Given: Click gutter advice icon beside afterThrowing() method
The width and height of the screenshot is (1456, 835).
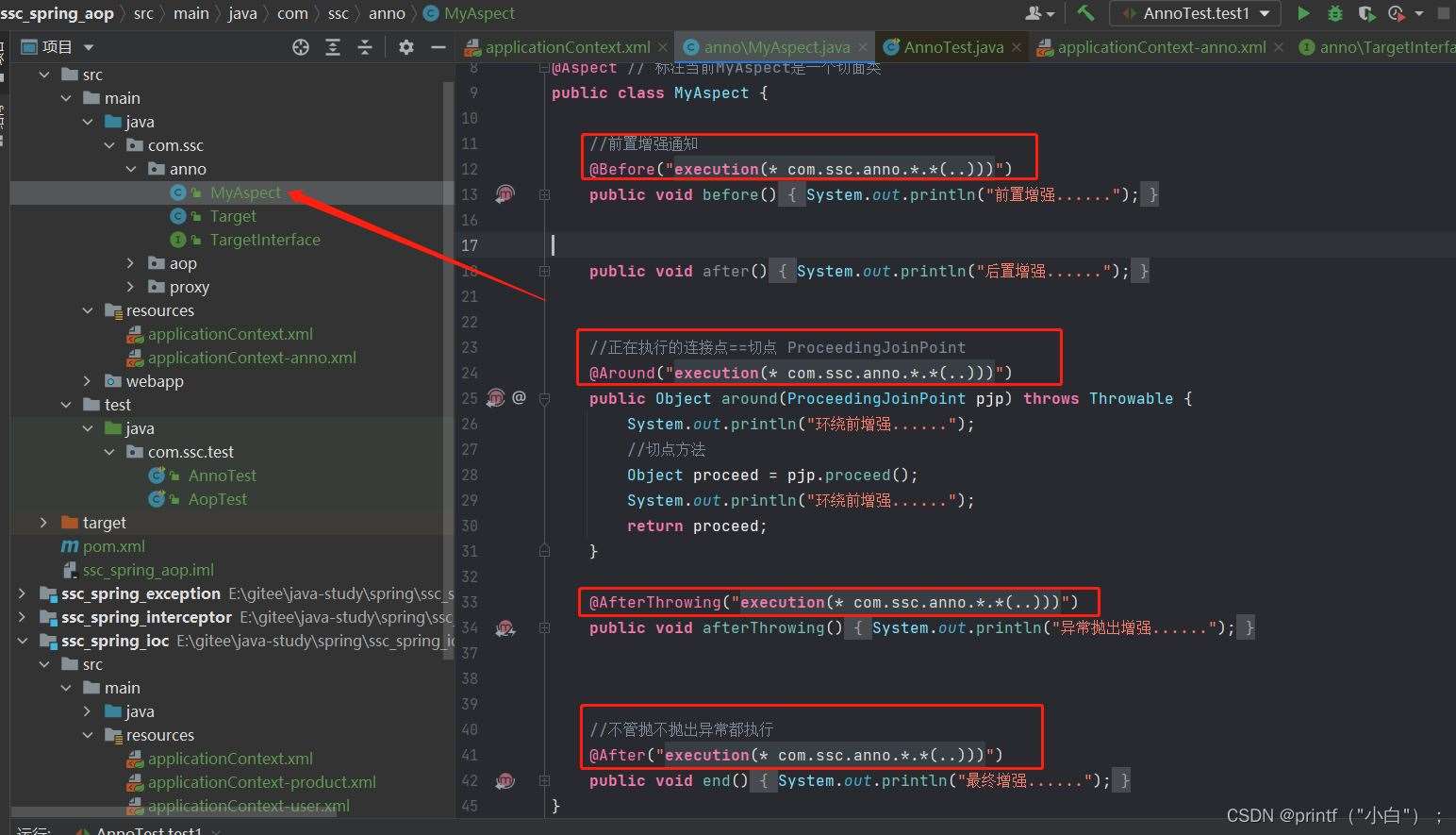Looking at the screenshot, I should coord(505,627).
